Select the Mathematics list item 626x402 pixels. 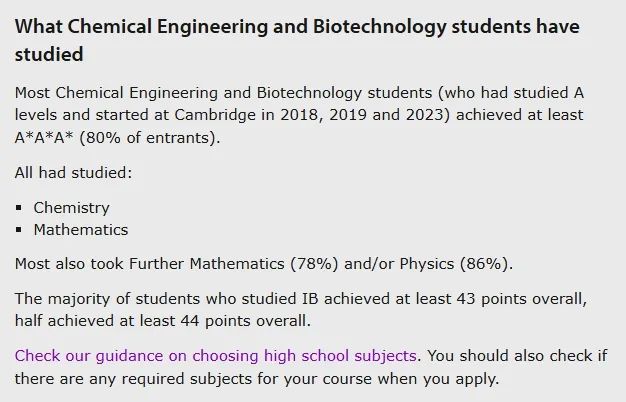(x=81, y=230)
